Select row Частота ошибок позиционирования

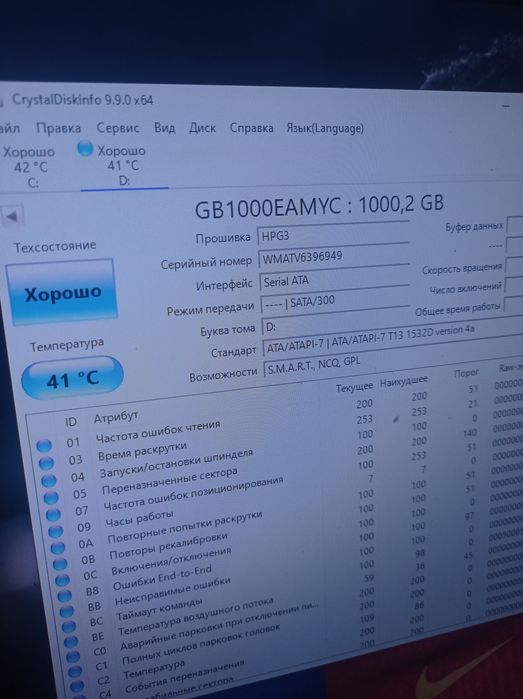(x=194, y=493)
